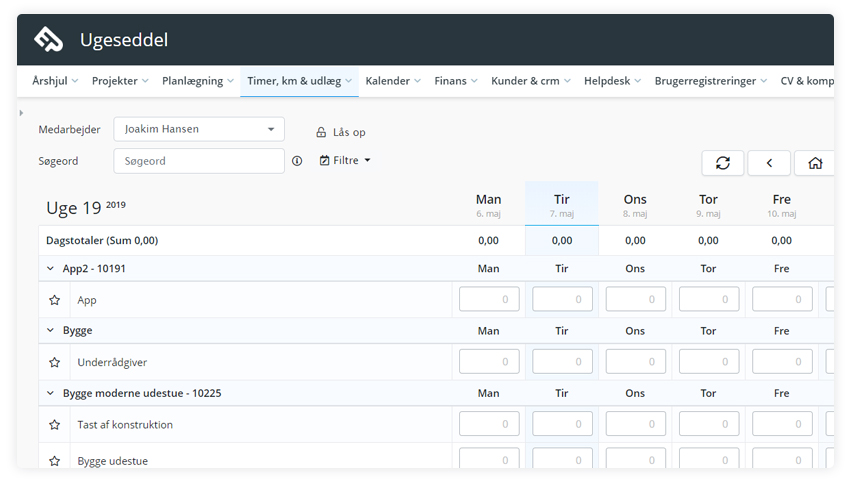Image resolution: width=850 pixels, height=482 pixels.
Task: Click Tast af konstruktion Wednesday hours field
Action: coord(635,424)
